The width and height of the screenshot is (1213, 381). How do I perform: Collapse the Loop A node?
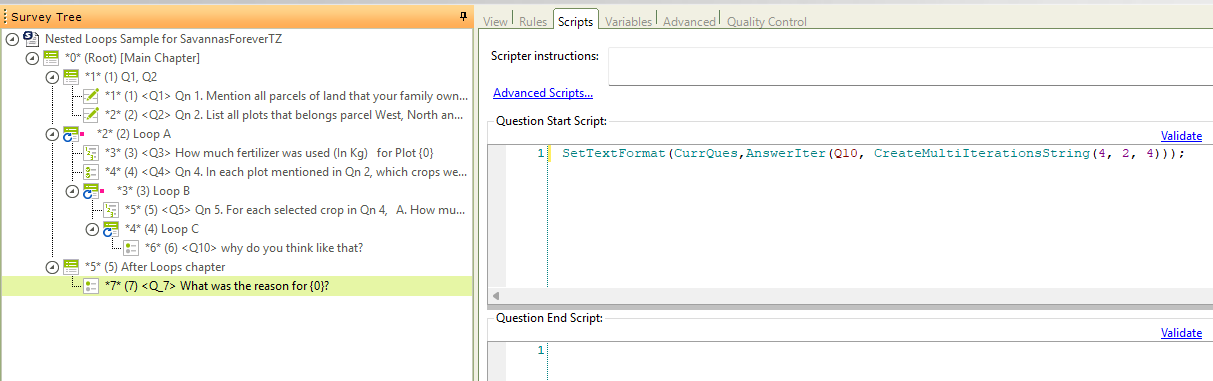(x=51, y=133)
